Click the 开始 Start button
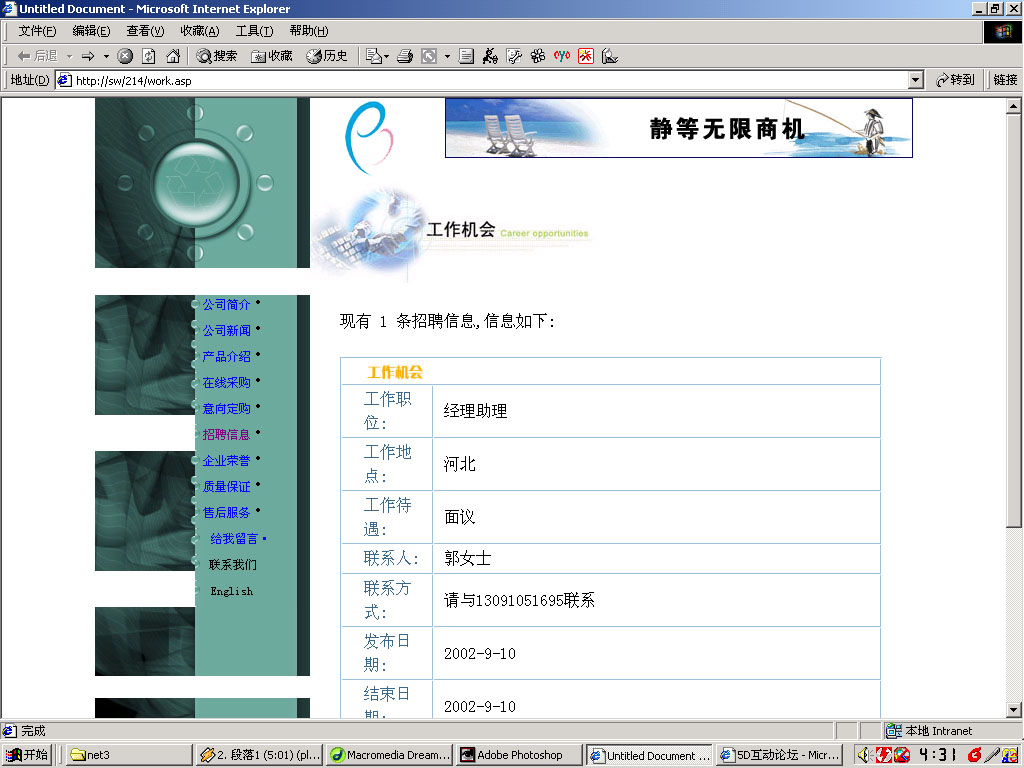This screenshot has width=1024, height=768. click(27, 755)
